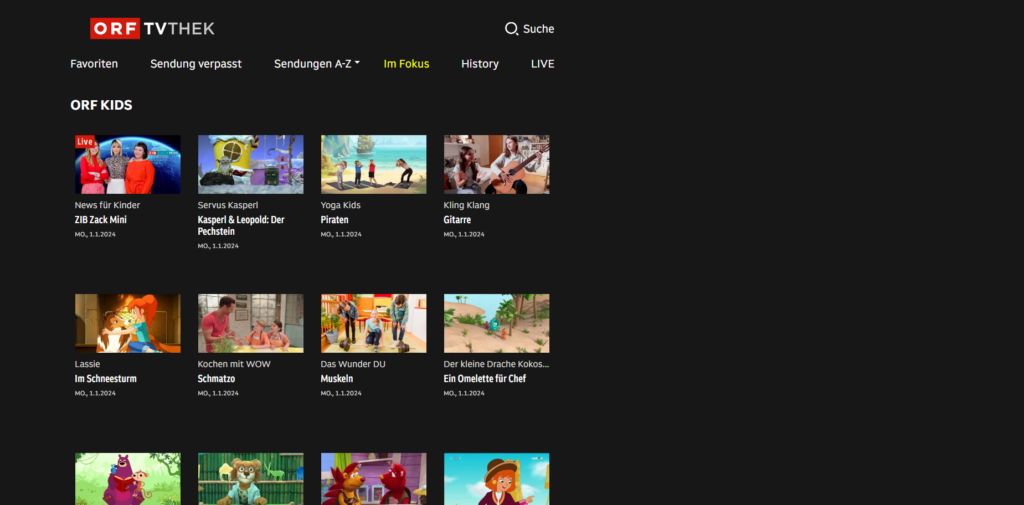Click the Im Schneesturm title
Viewport: 1024px width, 505px height.
pos(106,379)
